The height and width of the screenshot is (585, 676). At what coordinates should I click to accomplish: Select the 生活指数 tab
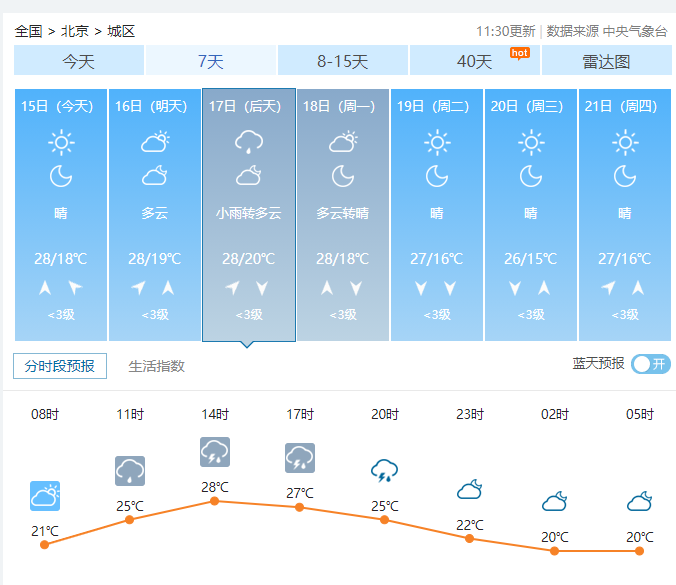(157, 366)
